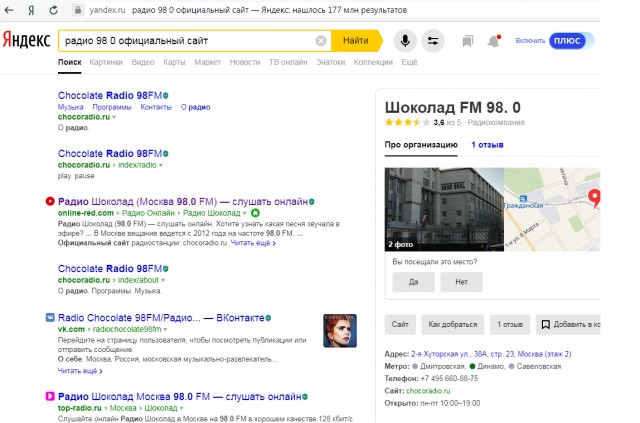The height and width of the screenshot is (423, 640).
Task: Switch to the Маркет tab
Action: (x=207, y=62)
